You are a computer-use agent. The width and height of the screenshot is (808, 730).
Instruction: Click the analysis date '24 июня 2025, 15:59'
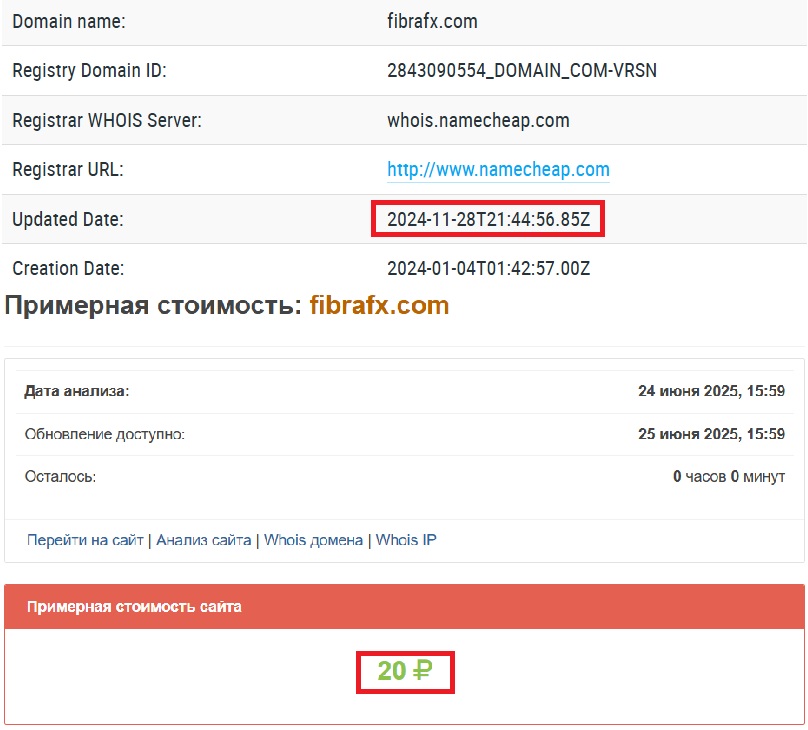(711, 391)
